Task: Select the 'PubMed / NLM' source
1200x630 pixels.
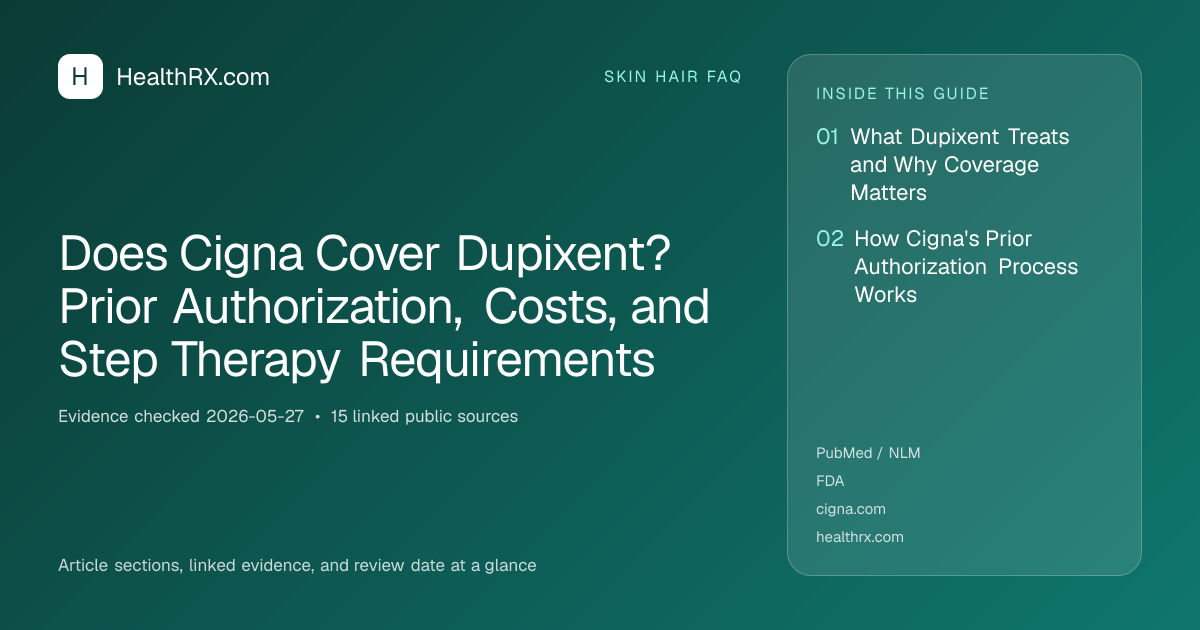Action: click(868, 453)
